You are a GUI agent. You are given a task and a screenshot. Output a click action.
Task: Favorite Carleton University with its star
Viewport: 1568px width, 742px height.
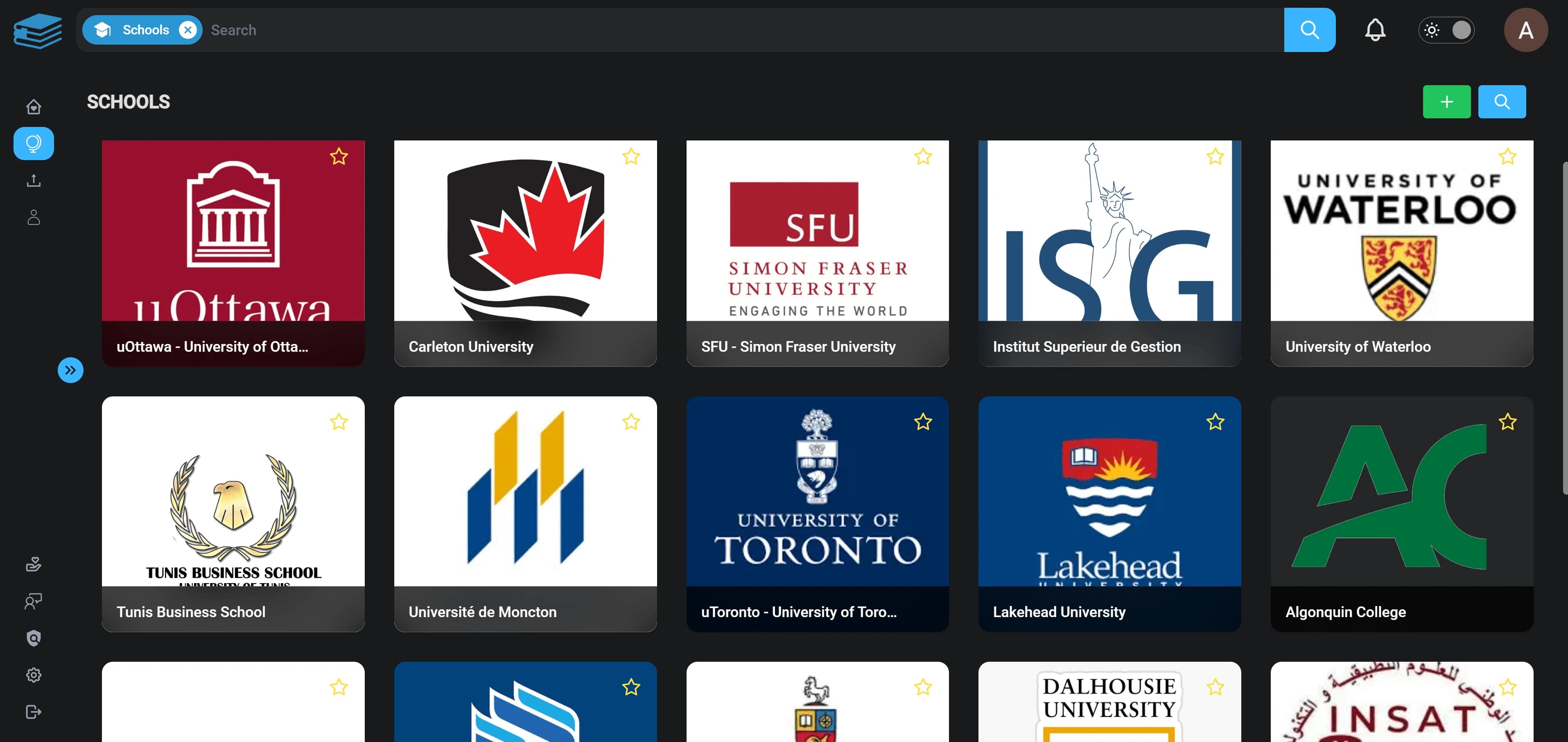point(631,156)
